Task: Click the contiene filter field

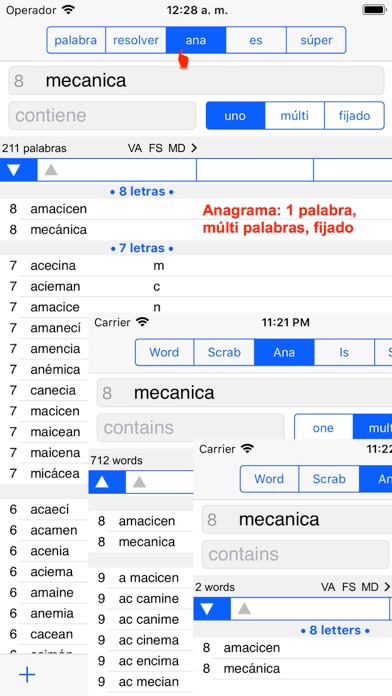Action: coord(102,115)
